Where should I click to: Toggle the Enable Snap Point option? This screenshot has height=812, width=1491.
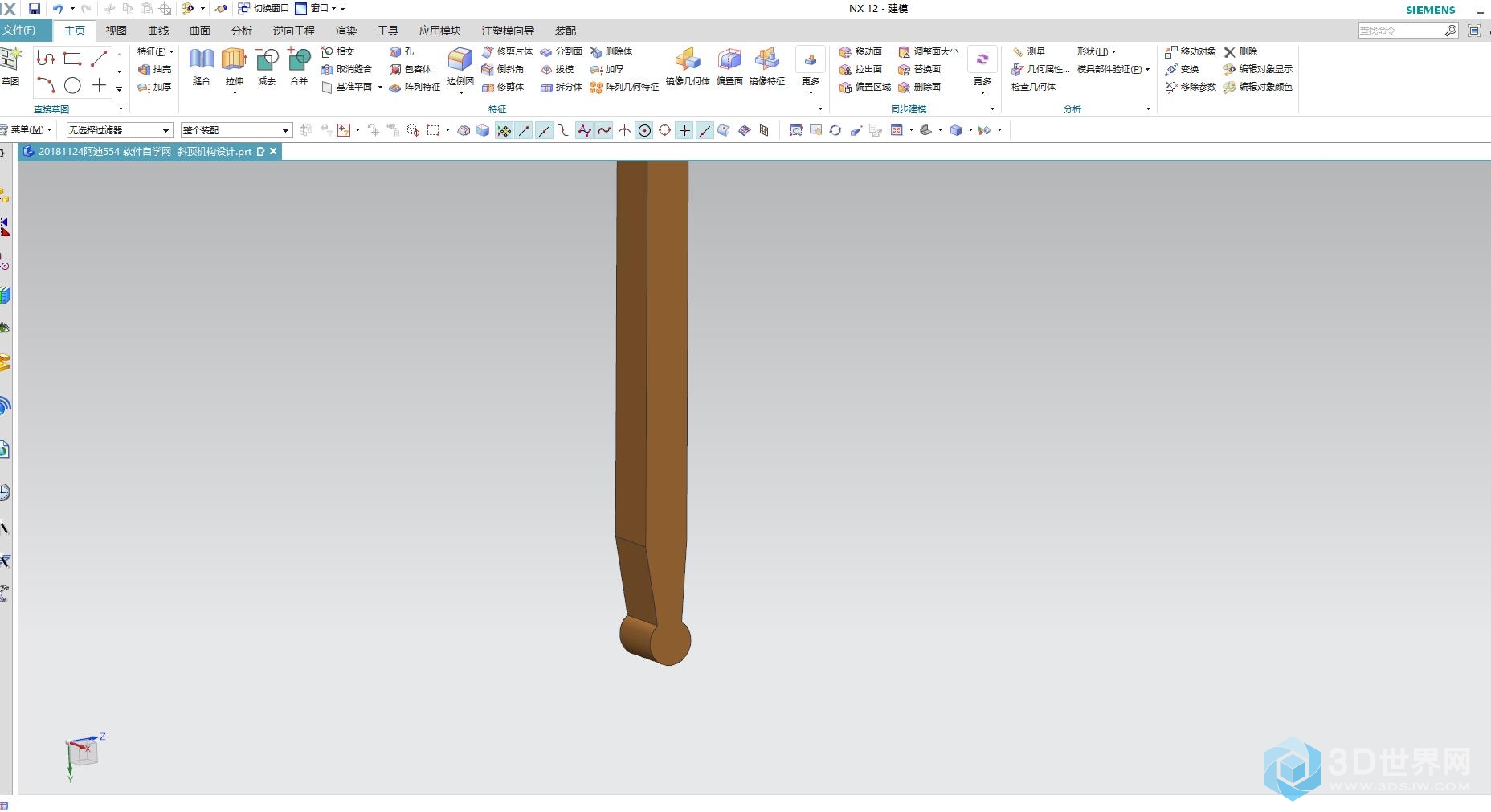click(x=504, y=130)
